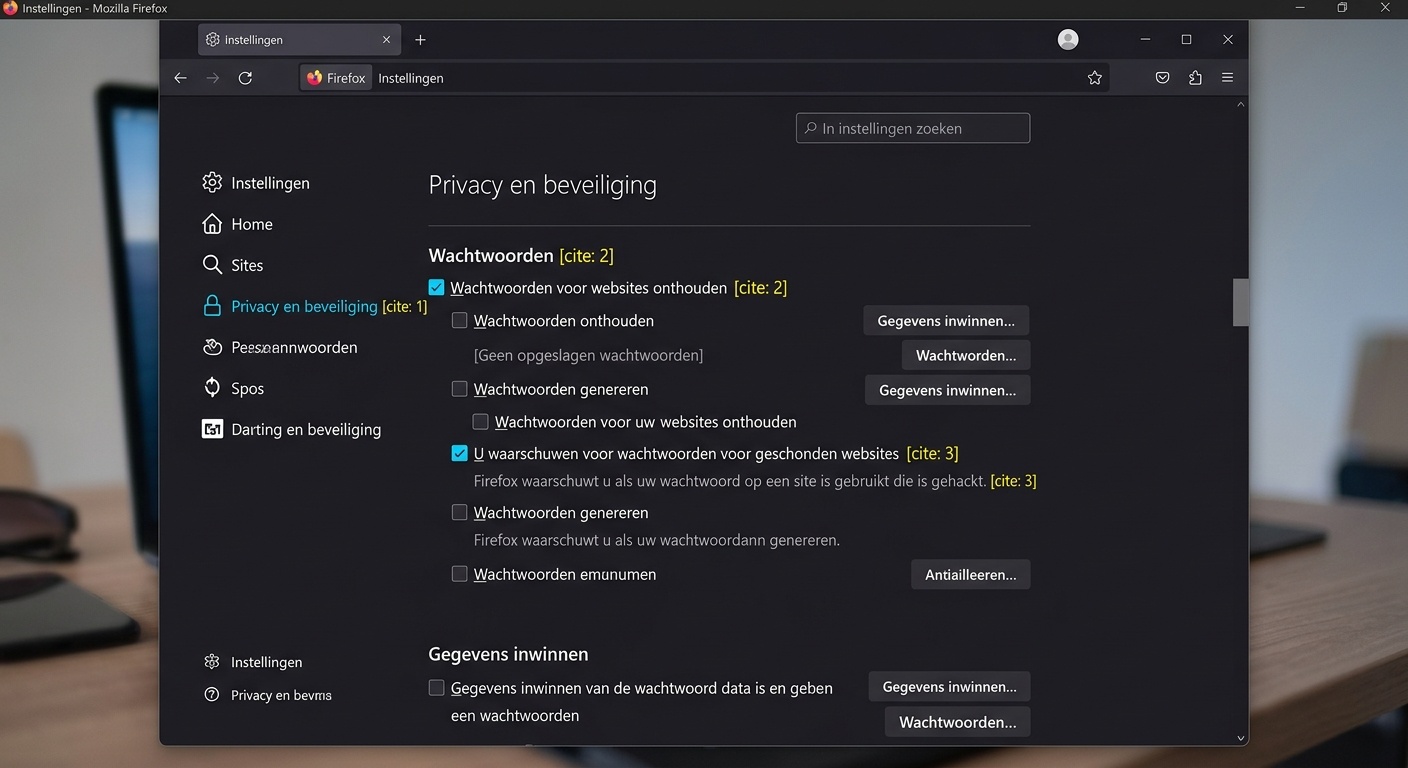Viewport: 1408px width, 768px height.
Task: Enable Wachtwoorden voor uw websites onthouden
Action: pyautogui.click(x=481, y=422)
